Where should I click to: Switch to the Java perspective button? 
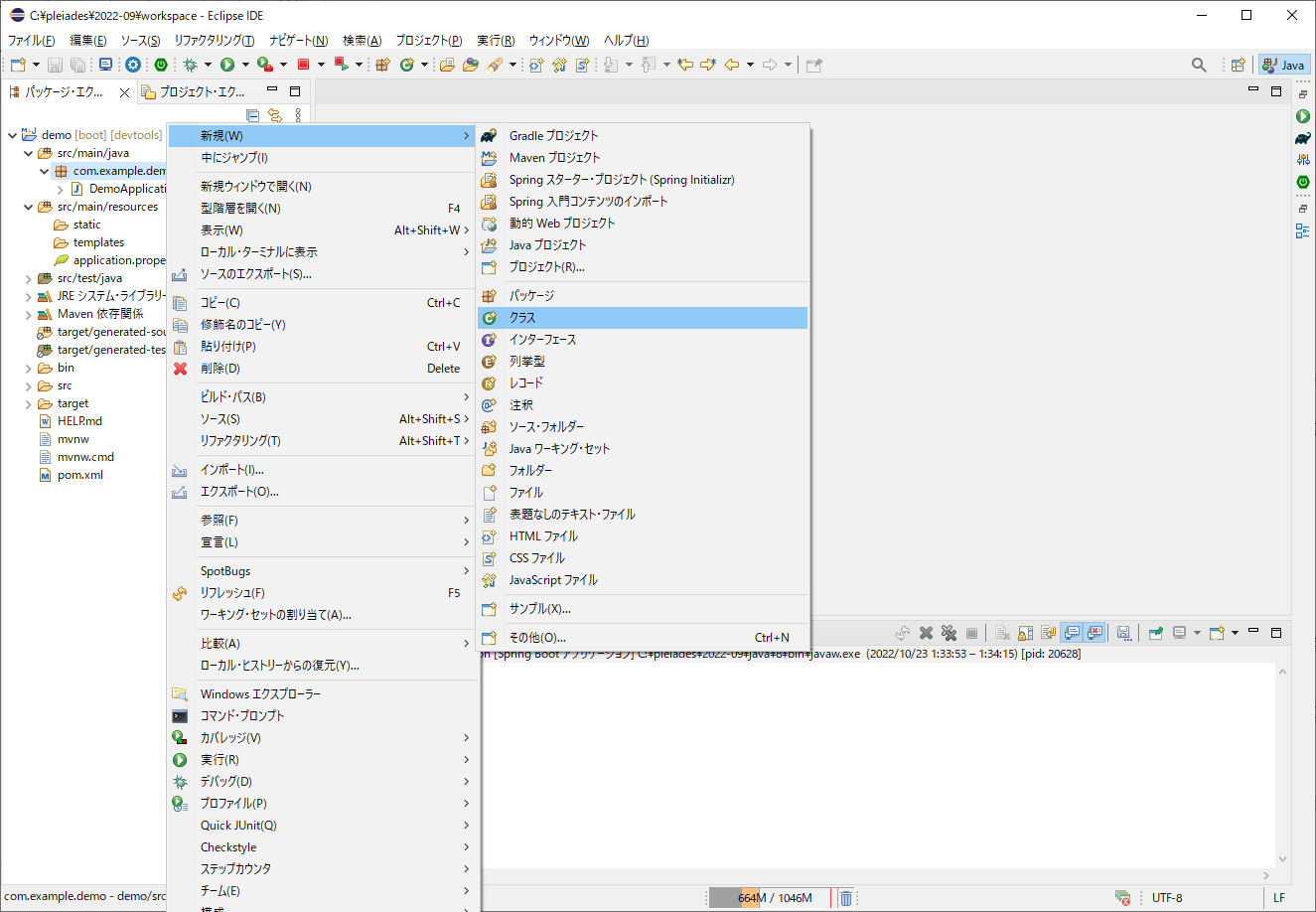tap(1284, 65)
